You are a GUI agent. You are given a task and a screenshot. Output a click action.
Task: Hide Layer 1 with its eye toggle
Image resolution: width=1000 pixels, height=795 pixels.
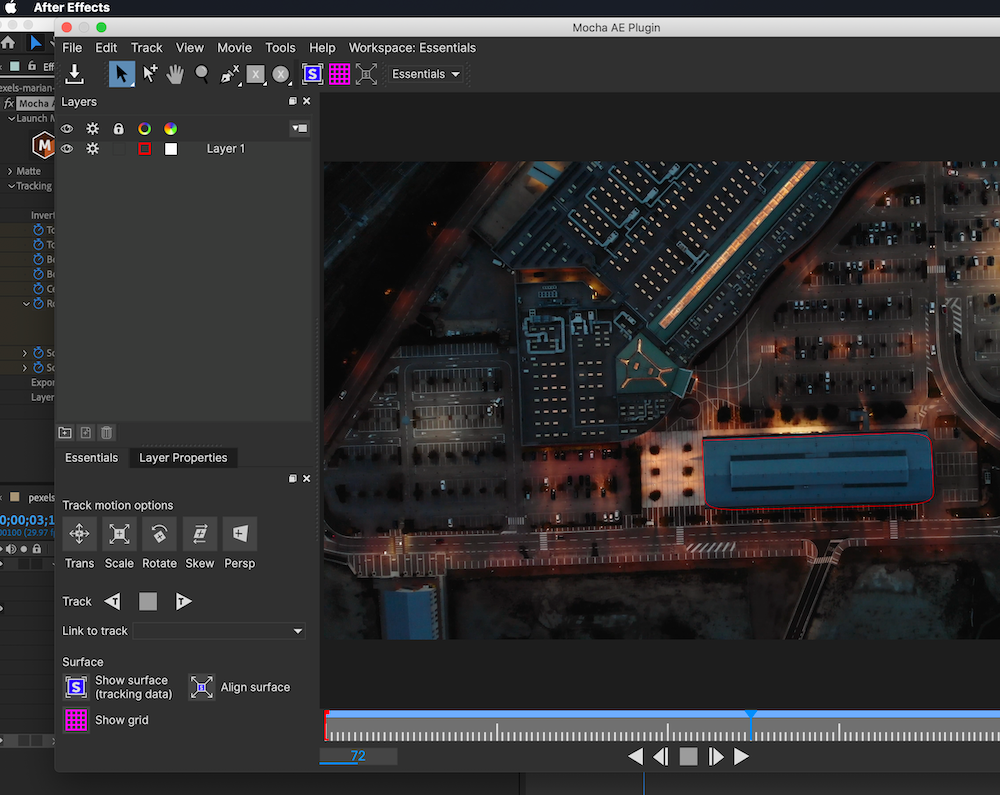(66, 148)
